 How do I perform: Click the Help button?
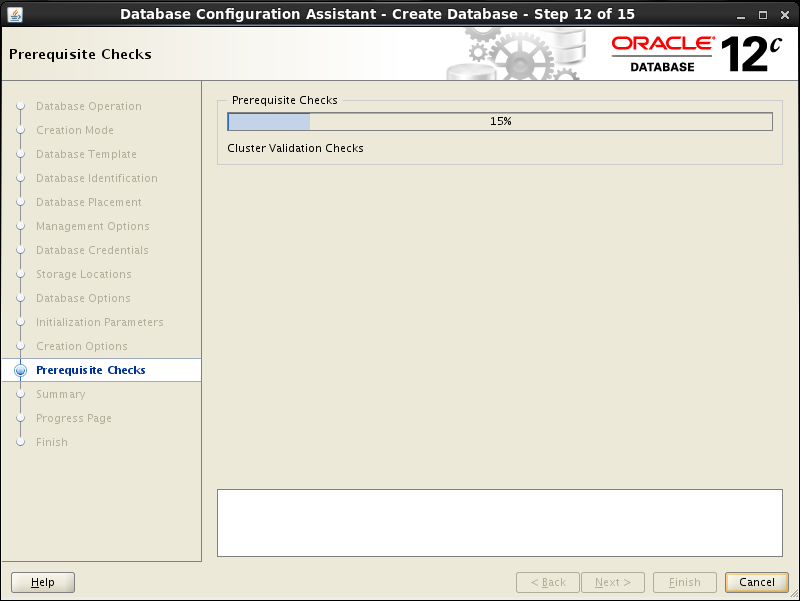pos(43,582)
